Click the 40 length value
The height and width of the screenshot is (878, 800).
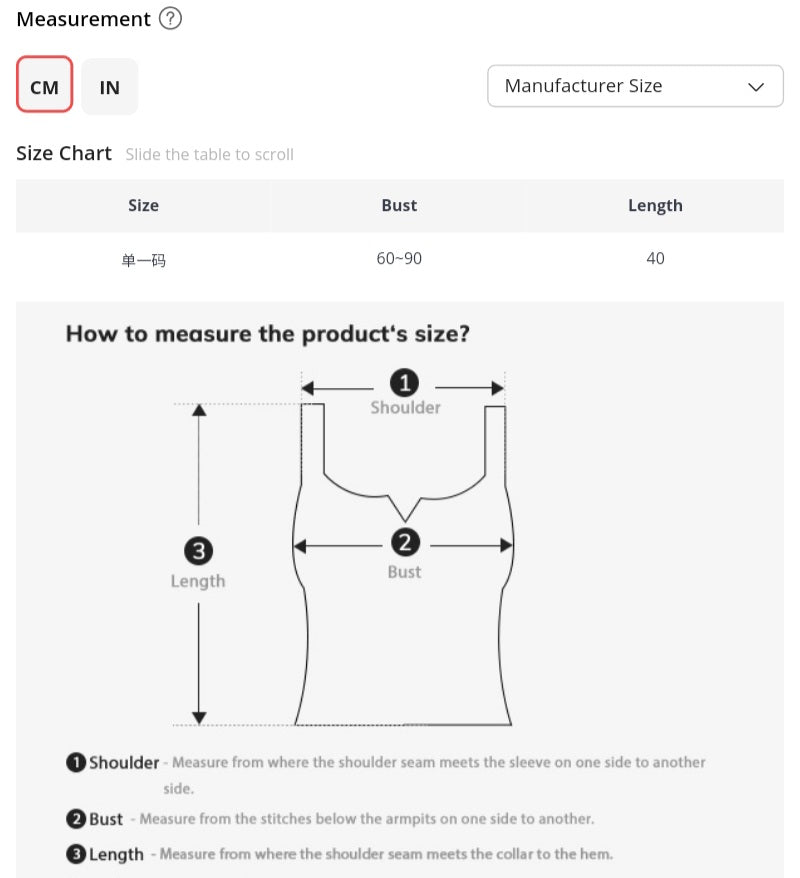(x=655, y=258)
